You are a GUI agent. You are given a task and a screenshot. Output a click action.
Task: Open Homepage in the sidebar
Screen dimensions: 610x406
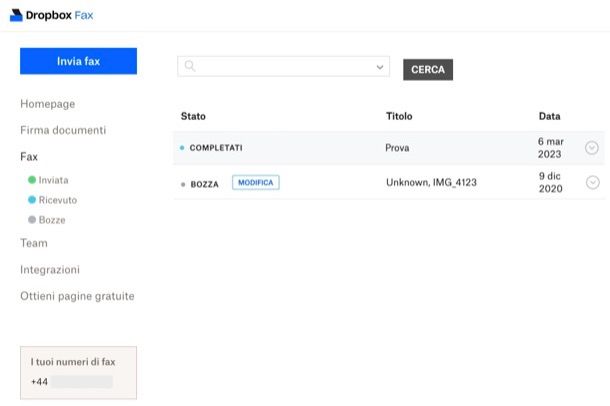47,104
